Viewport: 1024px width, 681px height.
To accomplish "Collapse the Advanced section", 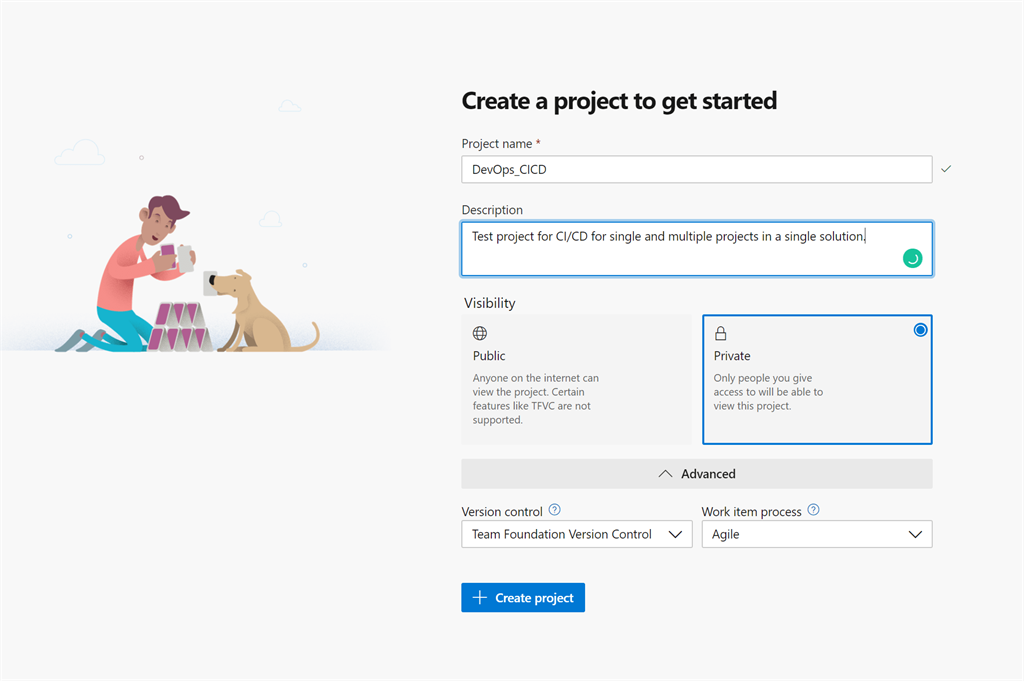I will [696, 473].
